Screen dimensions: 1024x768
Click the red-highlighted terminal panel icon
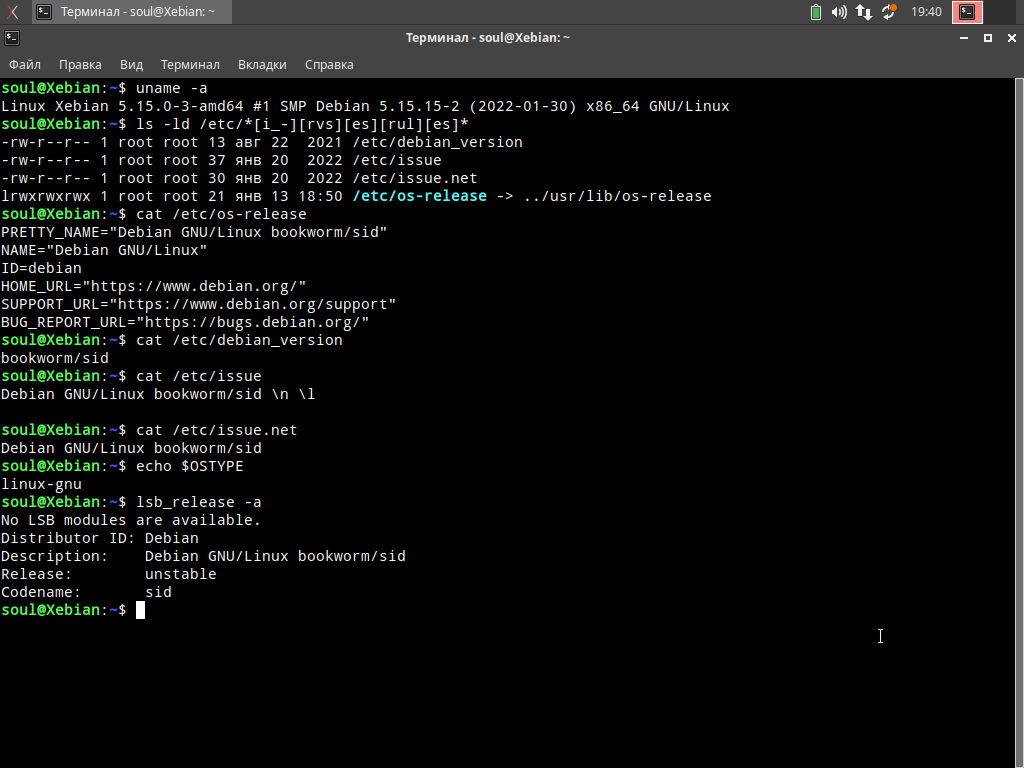pos(967,12)
